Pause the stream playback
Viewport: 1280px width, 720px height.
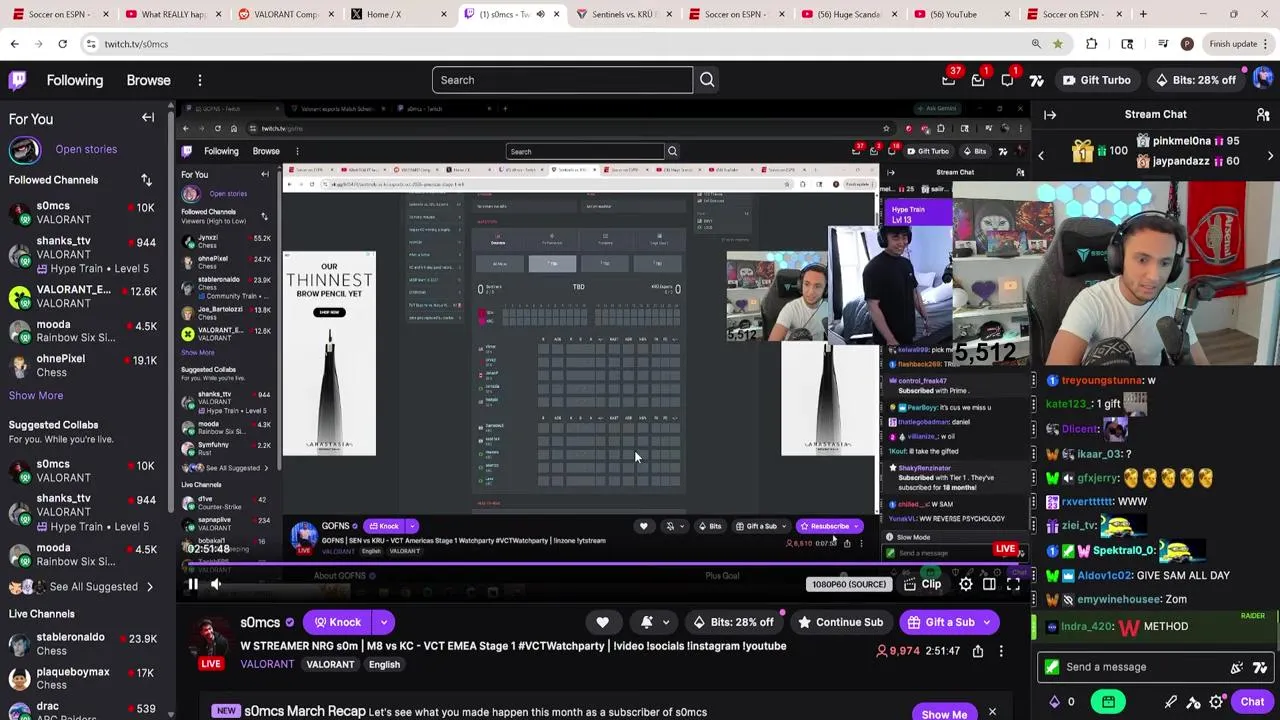(x=192, y=584)
